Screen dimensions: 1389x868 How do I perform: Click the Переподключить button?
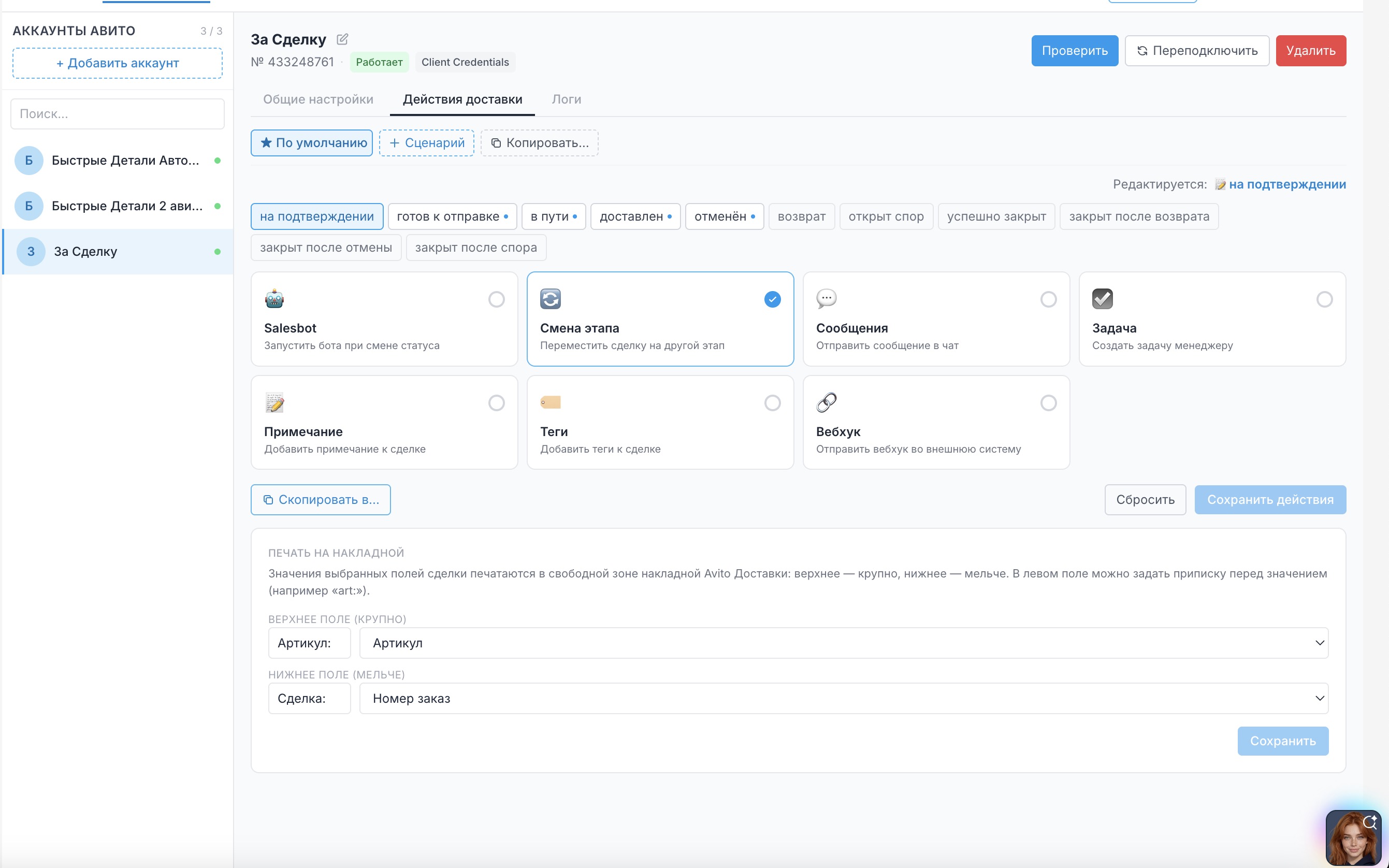click(x=1197, y=51)
